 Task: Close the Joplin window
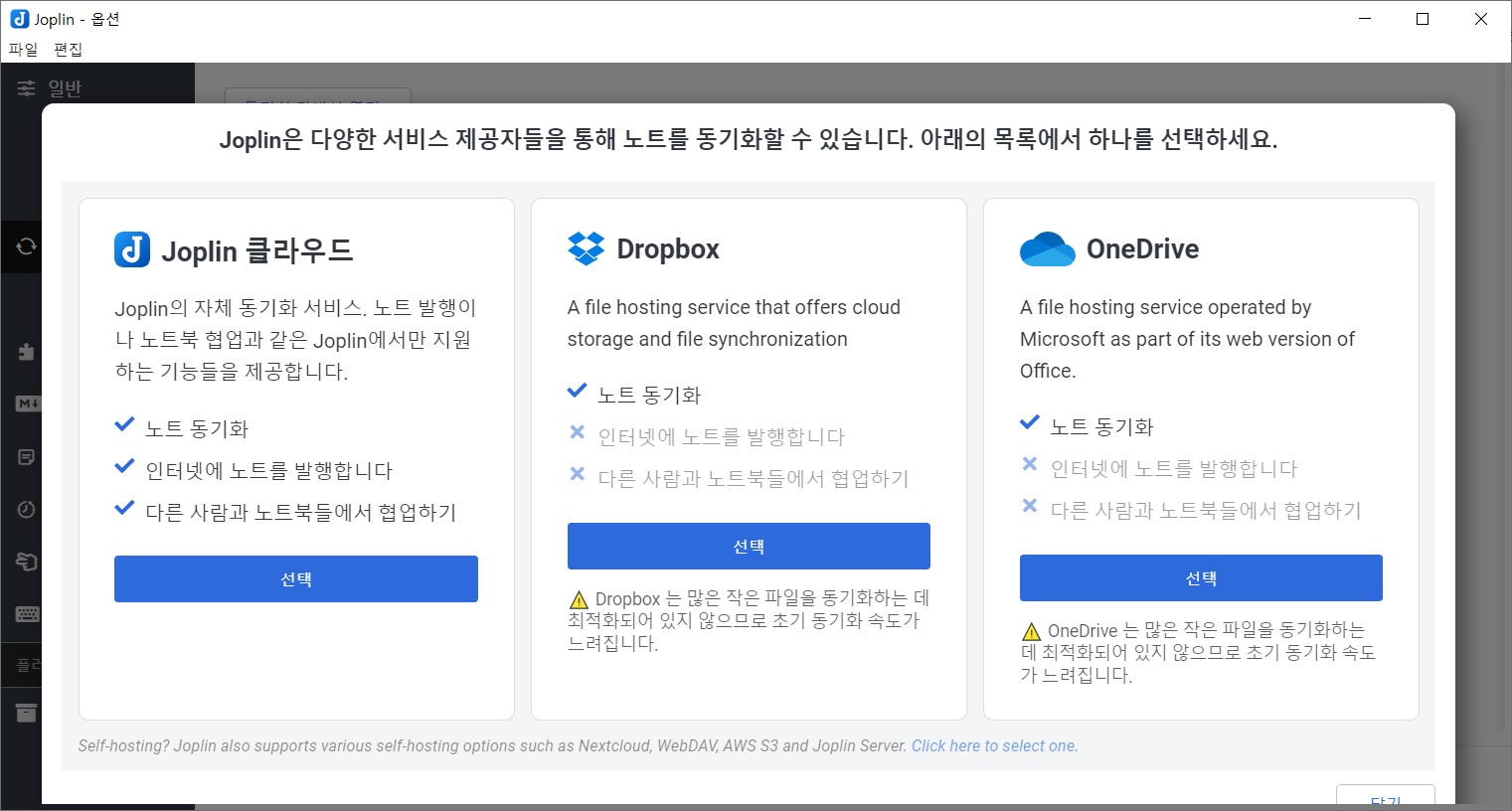[x=1481, y=19]
